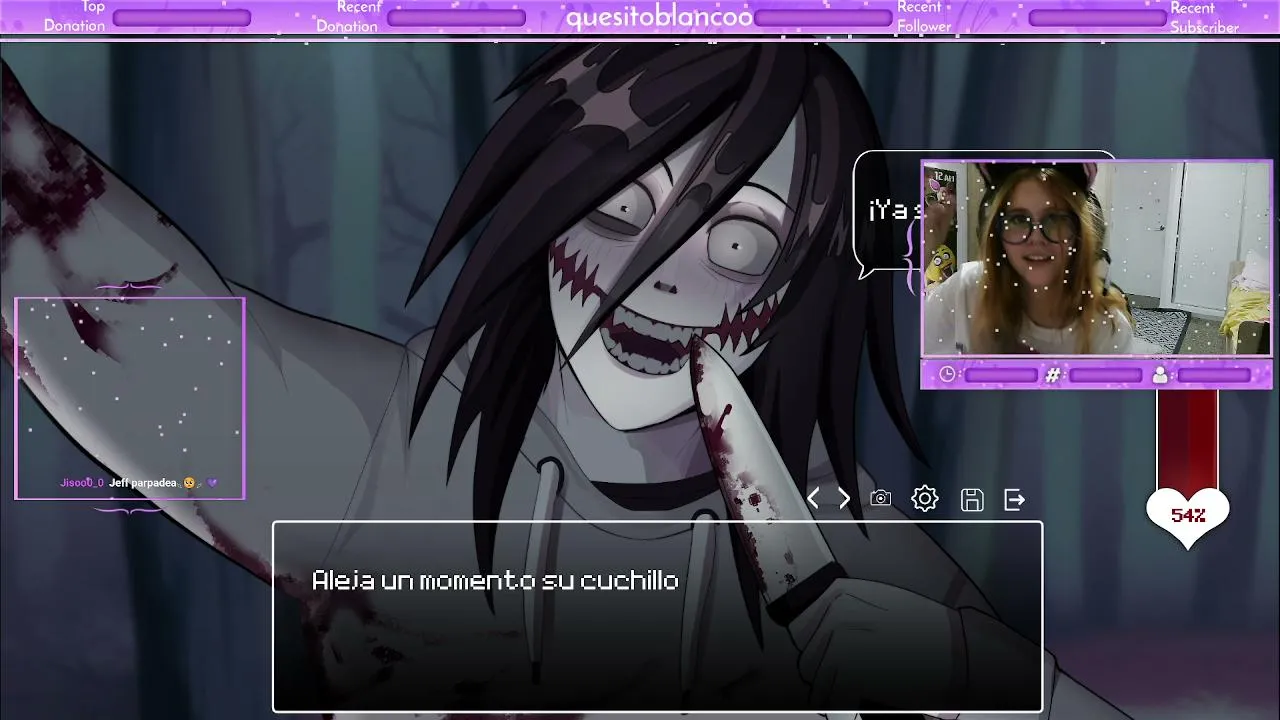
Task: Exit the game using the exit-arrow icon
Action: pyautogui.click(x=1015, y=499)
